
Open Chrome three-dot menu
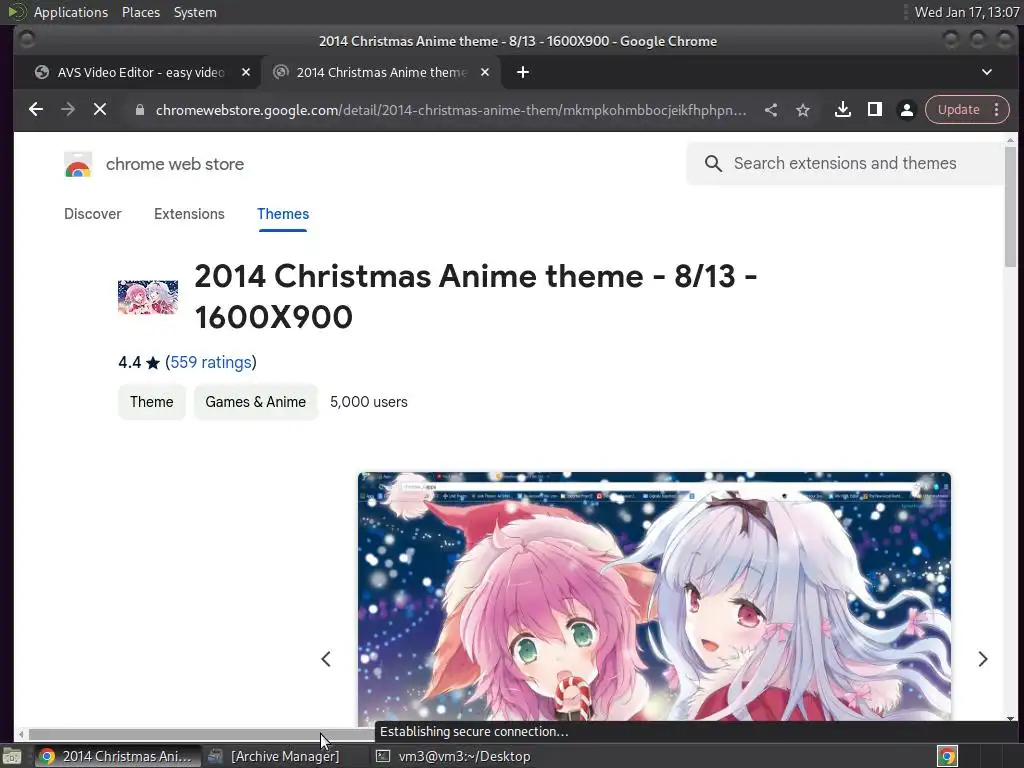click(x=997, y=110)
